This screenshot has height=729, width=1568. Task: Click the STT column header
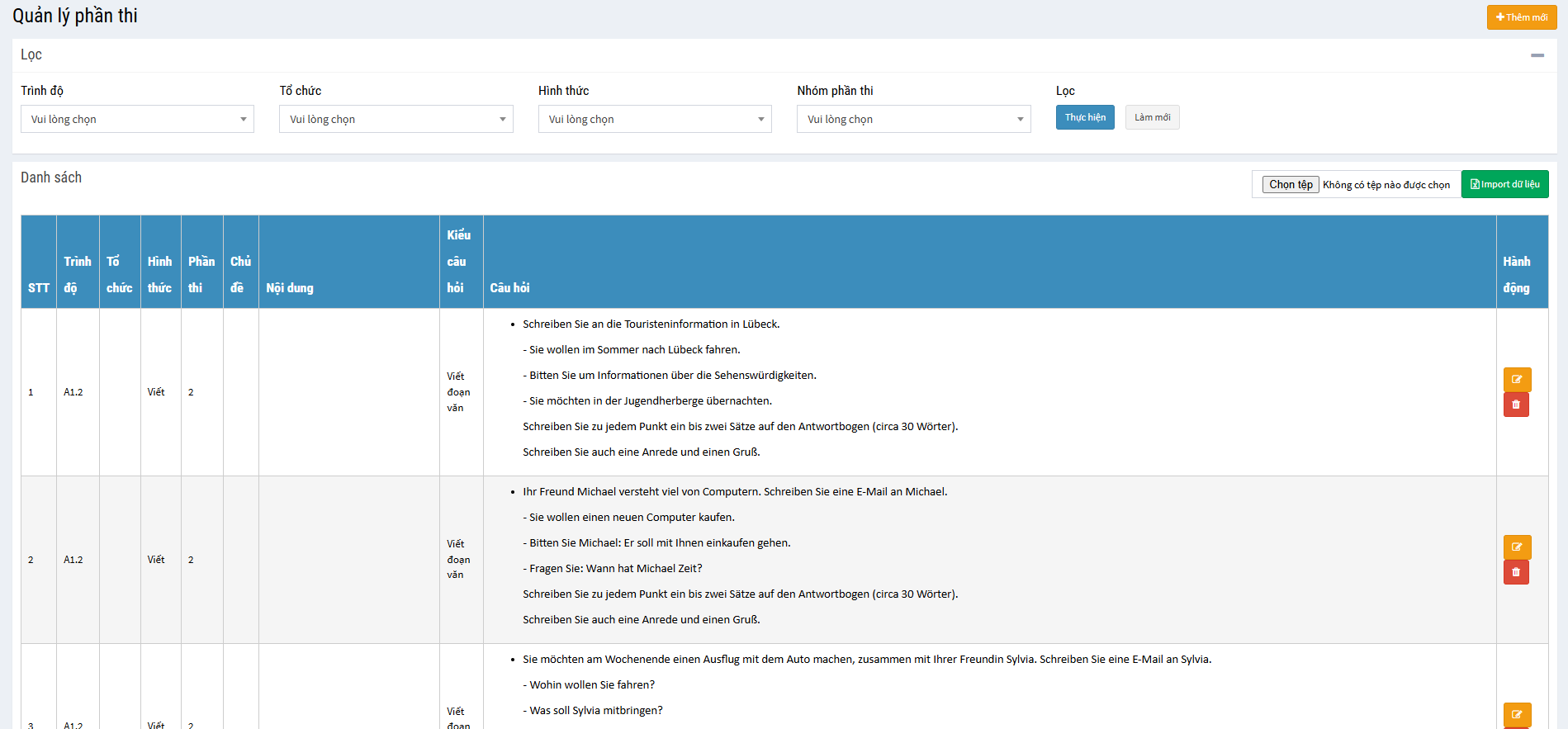[x=39, y=287]
